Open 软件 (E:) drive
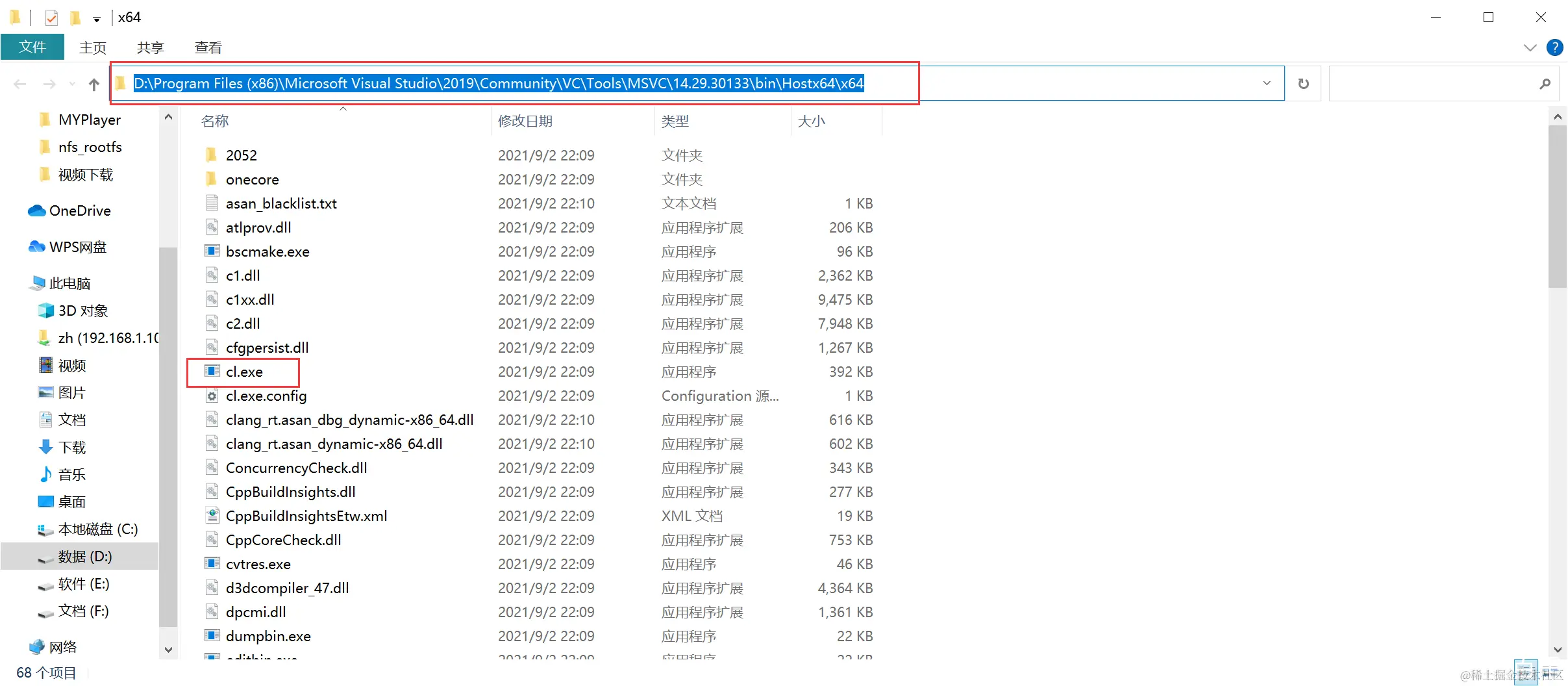1568x686 pixels. [x=84, y=584]
